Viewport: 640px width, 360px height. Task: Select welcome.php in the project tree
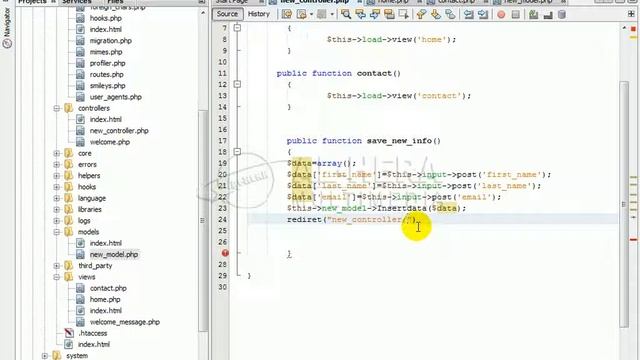tap(110, 142)
